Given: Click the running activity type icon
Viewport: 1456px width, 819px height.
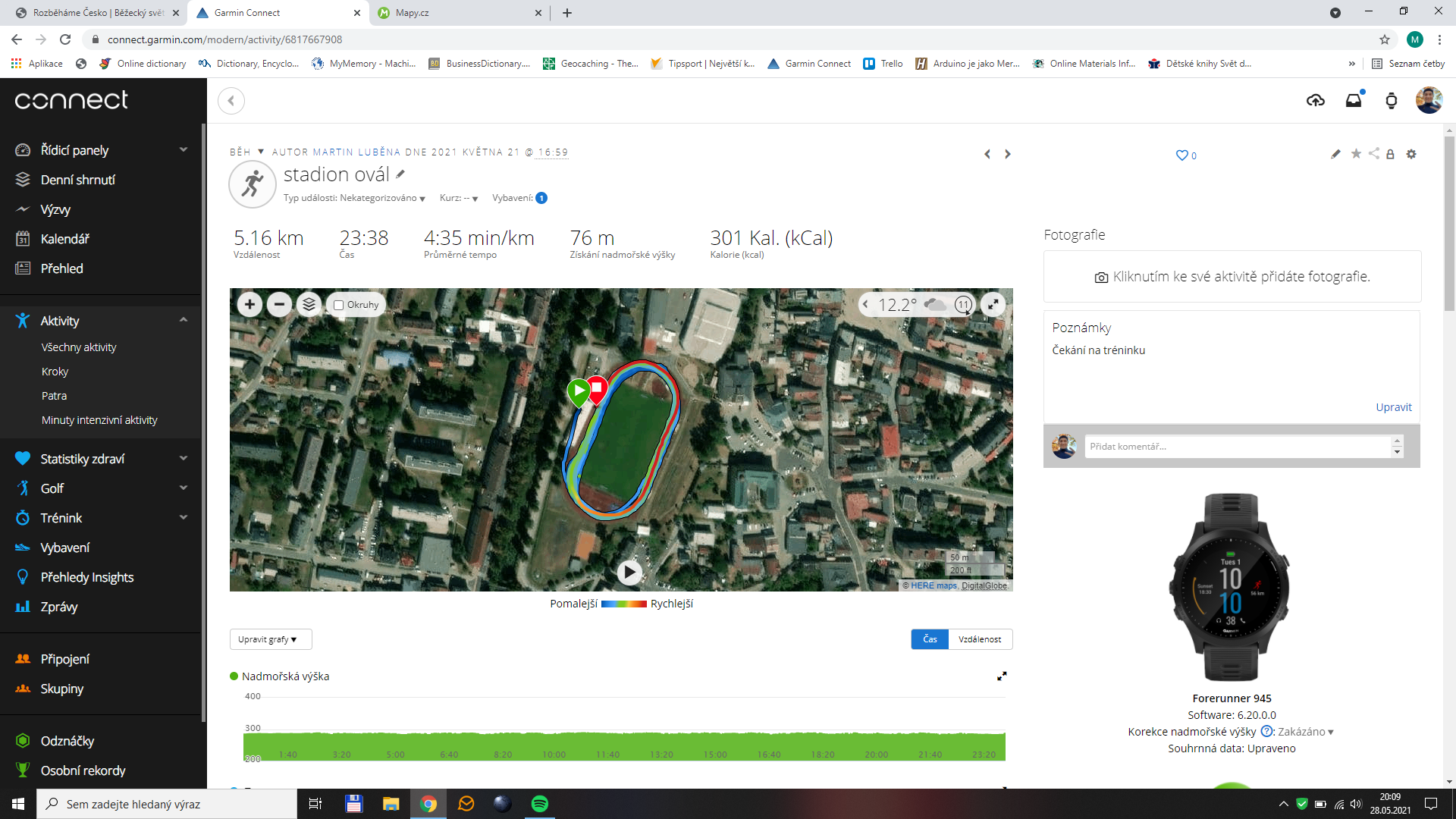Looking at the screenshot, I should (253, 184).
